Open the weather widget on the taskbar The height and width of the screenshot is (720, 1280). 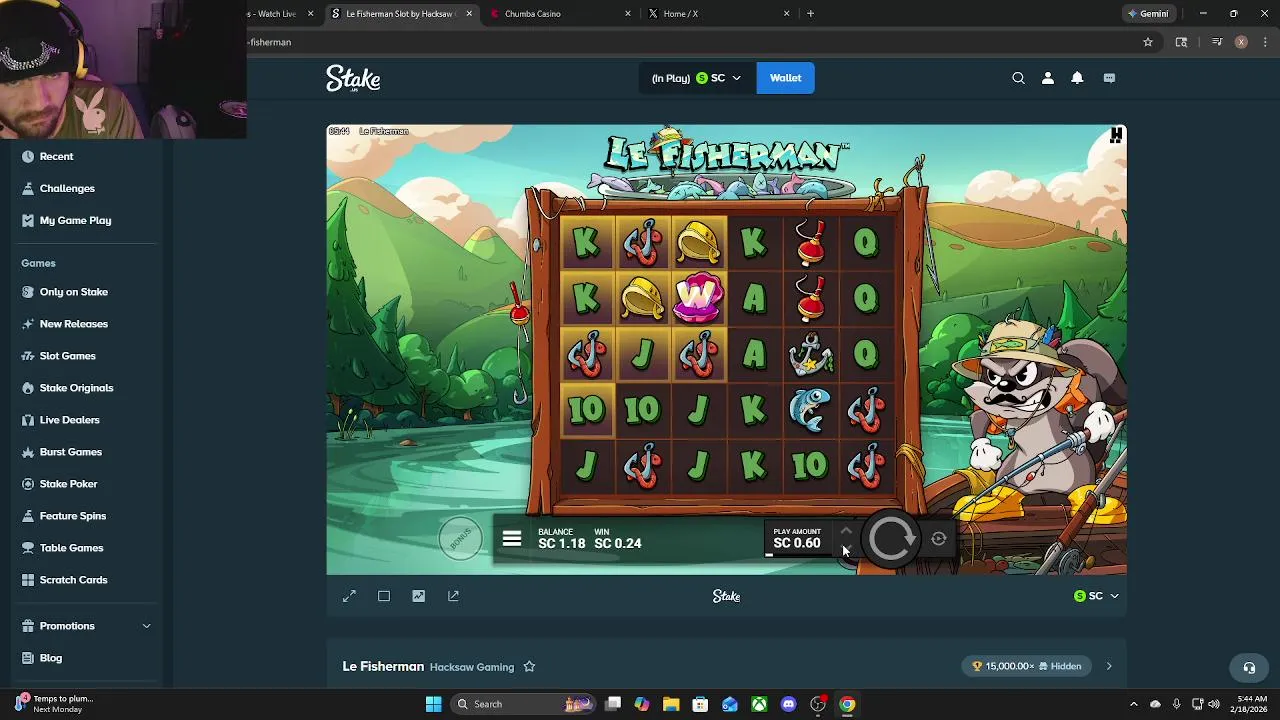tap(55, 704)
